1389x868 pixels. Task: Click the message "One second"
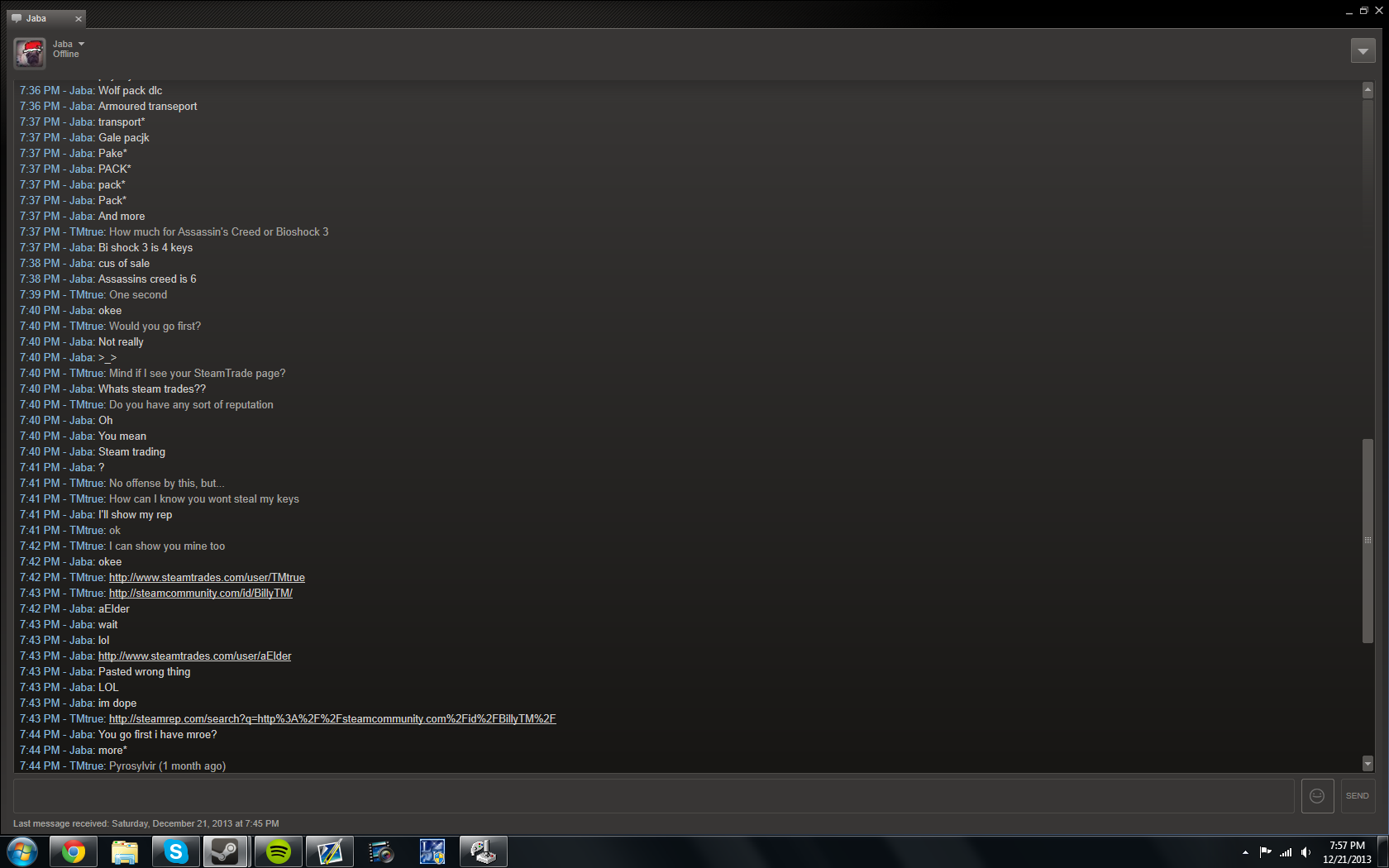pyautogui.click(x=138, y=295)
